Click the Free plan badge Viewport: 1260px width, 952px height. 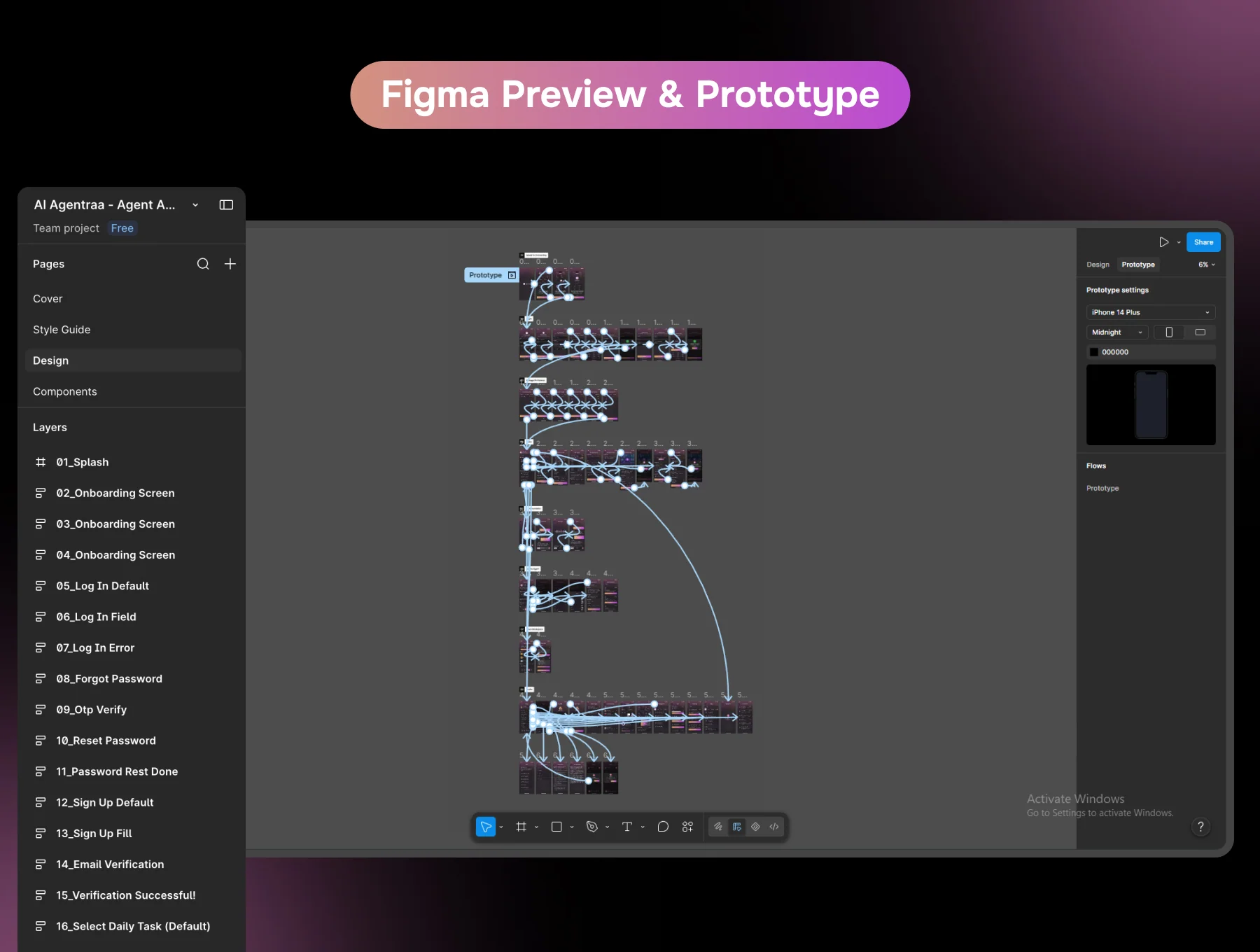[x=122, y=228]
